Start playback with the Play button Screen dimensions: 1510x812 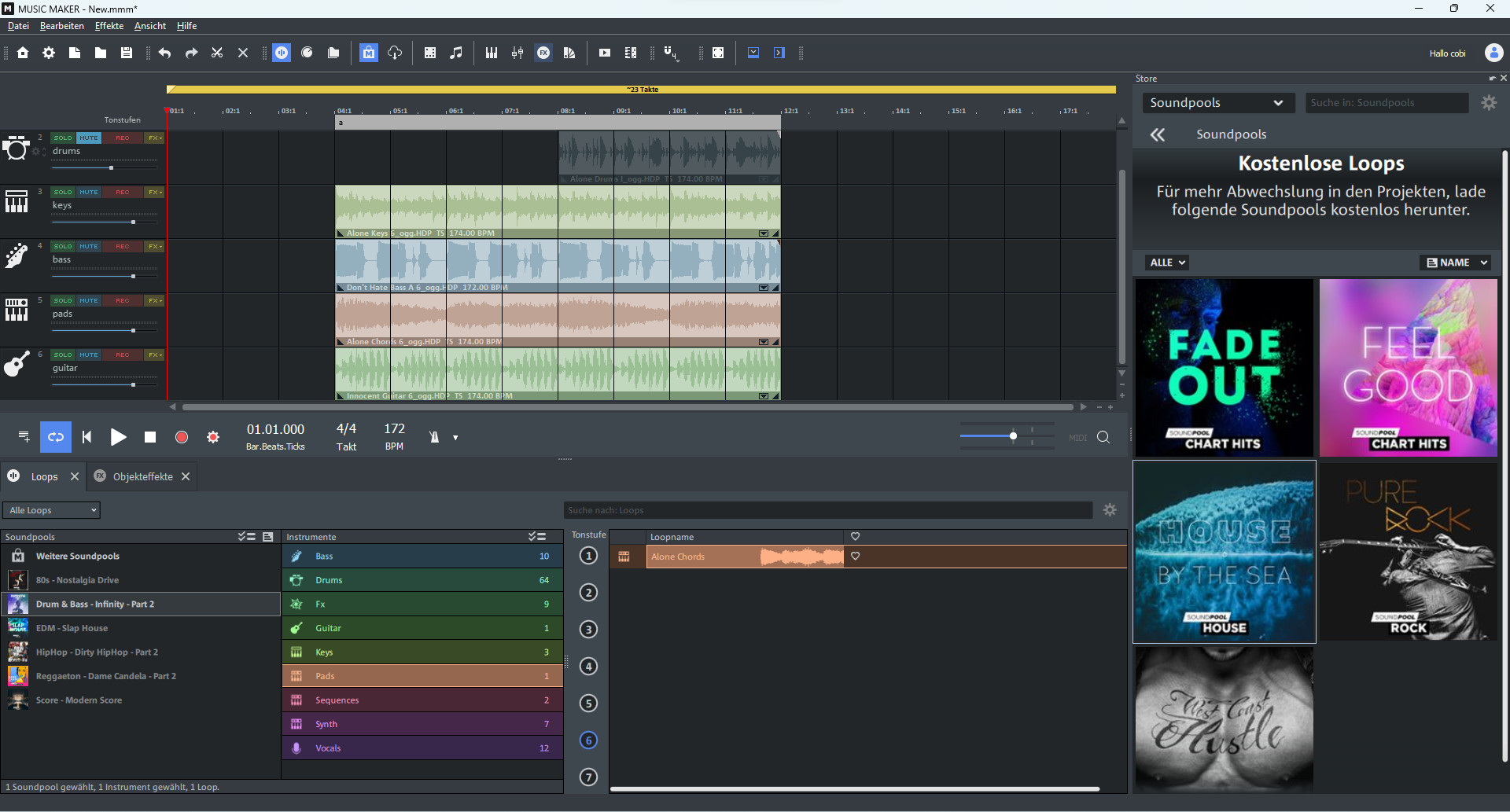[x=118, y=437]
